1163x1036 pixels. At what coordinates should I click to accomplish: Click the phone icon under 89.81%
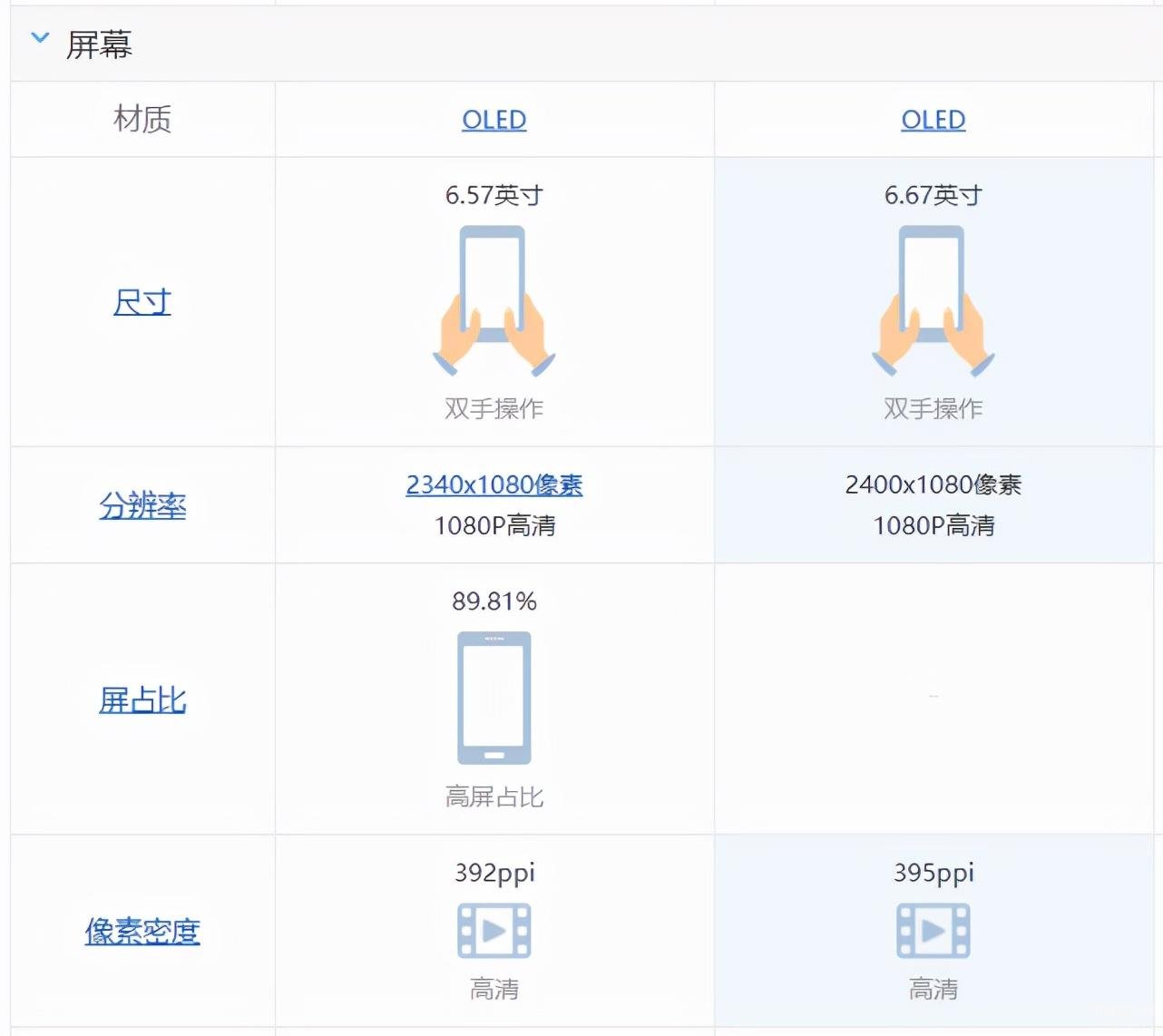point(494,698)
